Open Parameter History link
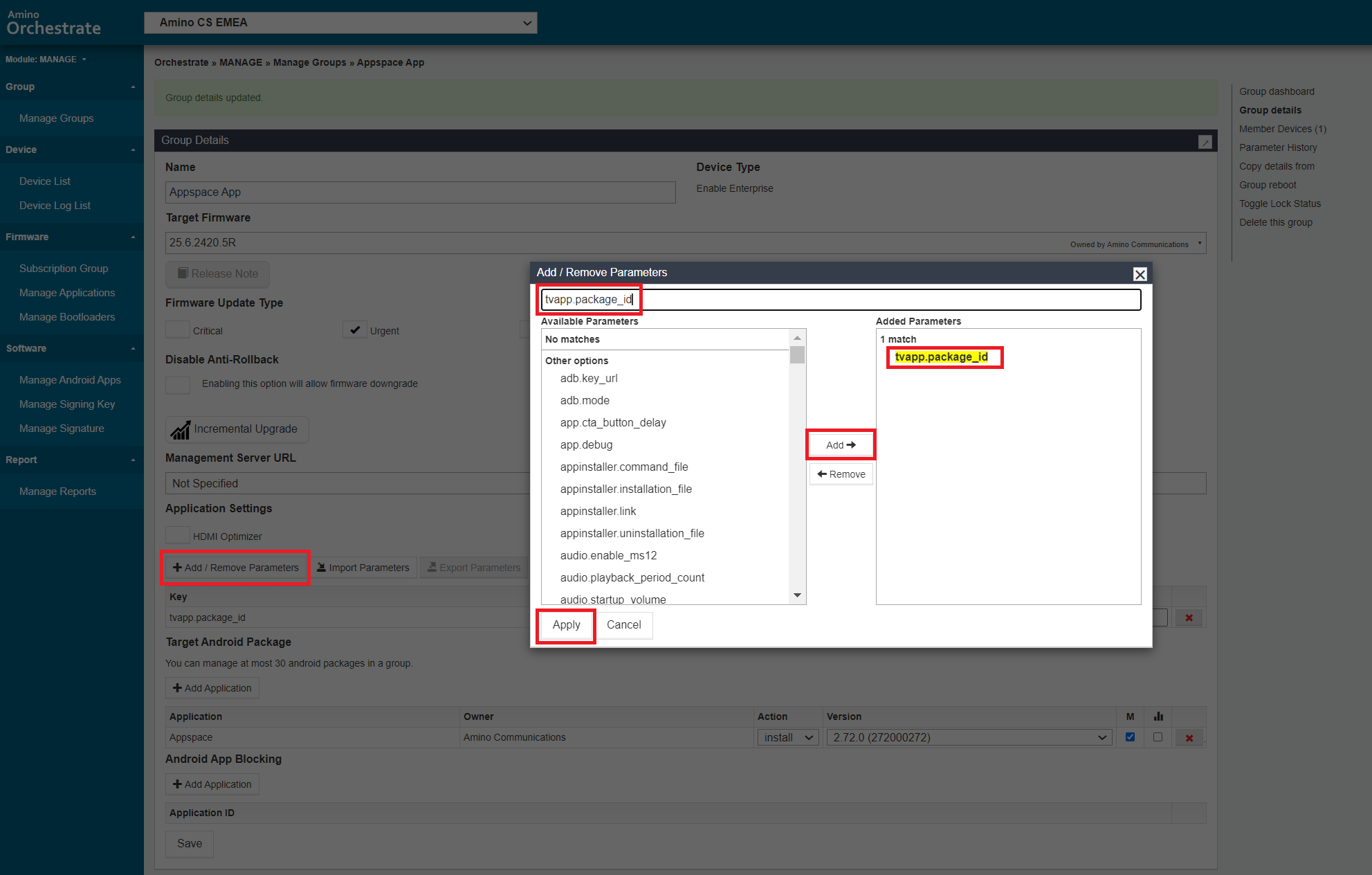The width and height of the screenshot is (1372, 875). click(x=1278, y=147)
